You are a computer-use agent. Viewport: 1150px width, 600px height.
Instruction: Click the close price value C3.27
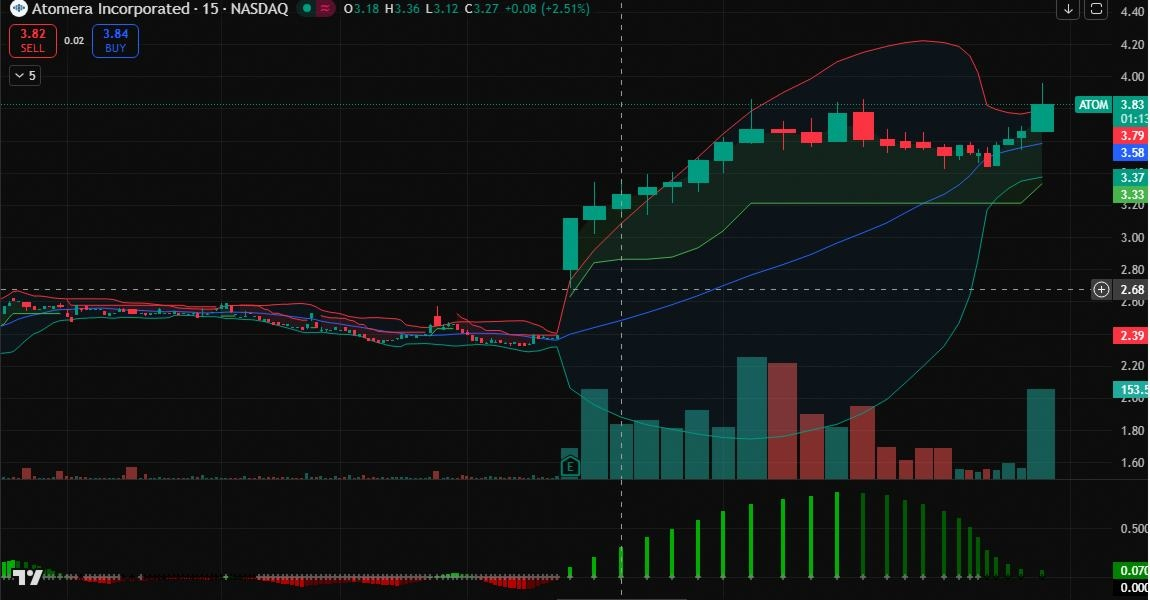(481, 9)
